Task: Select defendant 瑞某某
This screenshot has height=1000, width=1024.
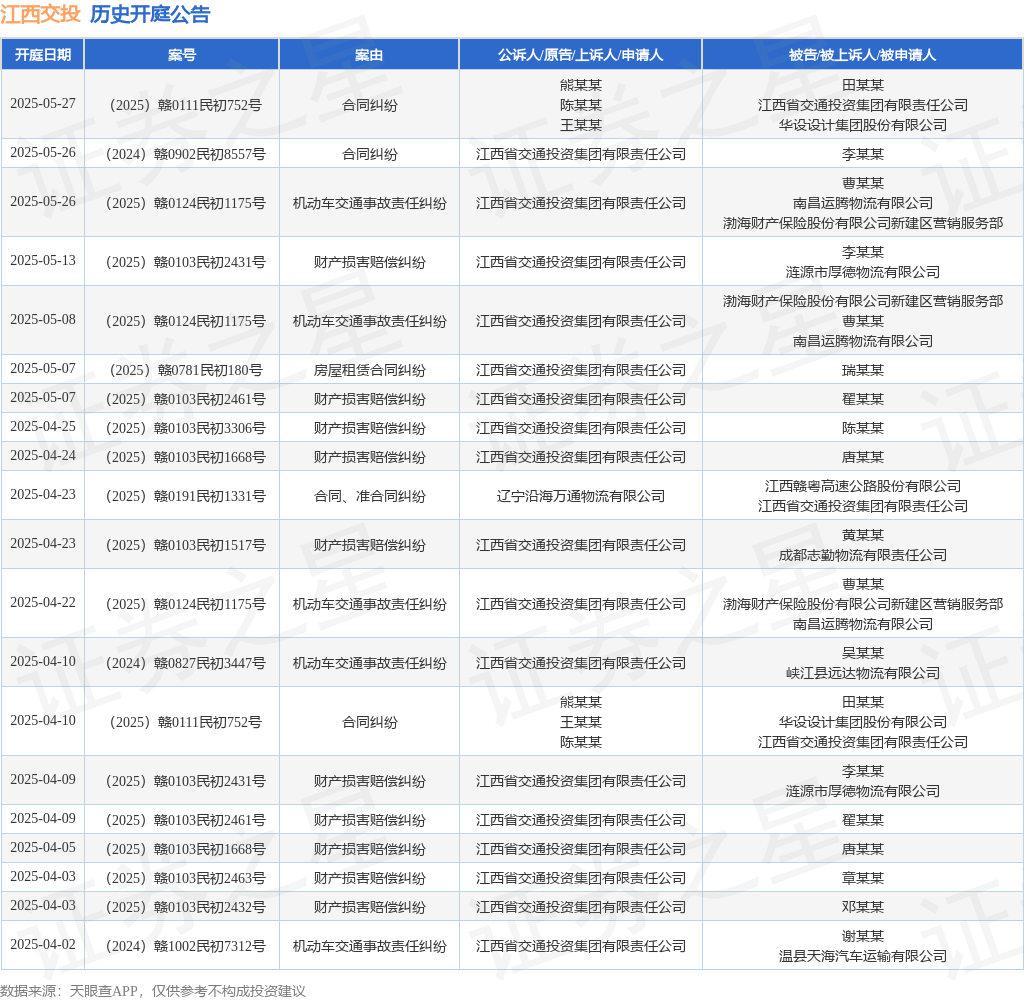Action: (863, 370)
